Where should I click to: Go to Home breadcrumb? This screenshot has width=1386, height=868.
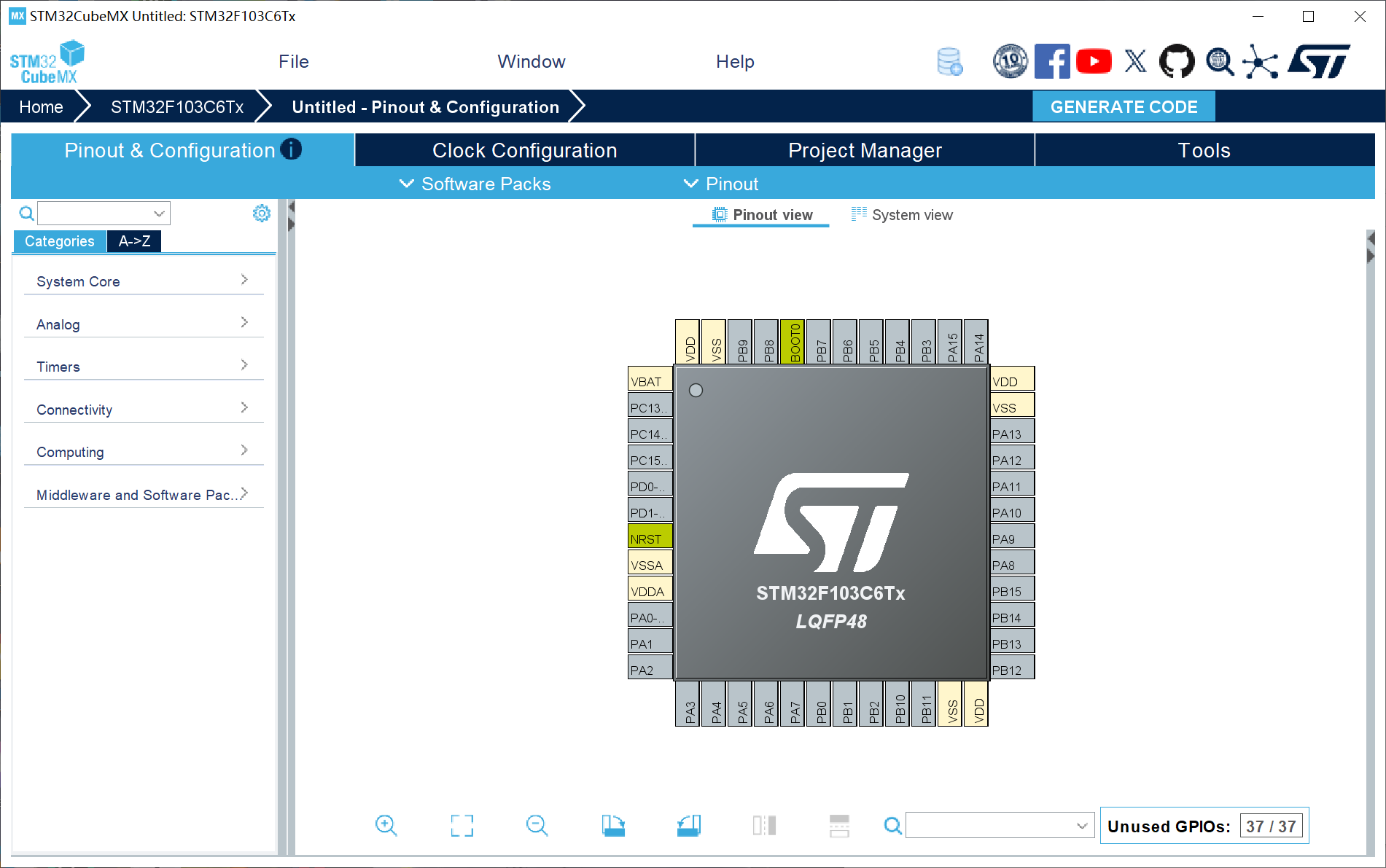(x=41, y=107)
